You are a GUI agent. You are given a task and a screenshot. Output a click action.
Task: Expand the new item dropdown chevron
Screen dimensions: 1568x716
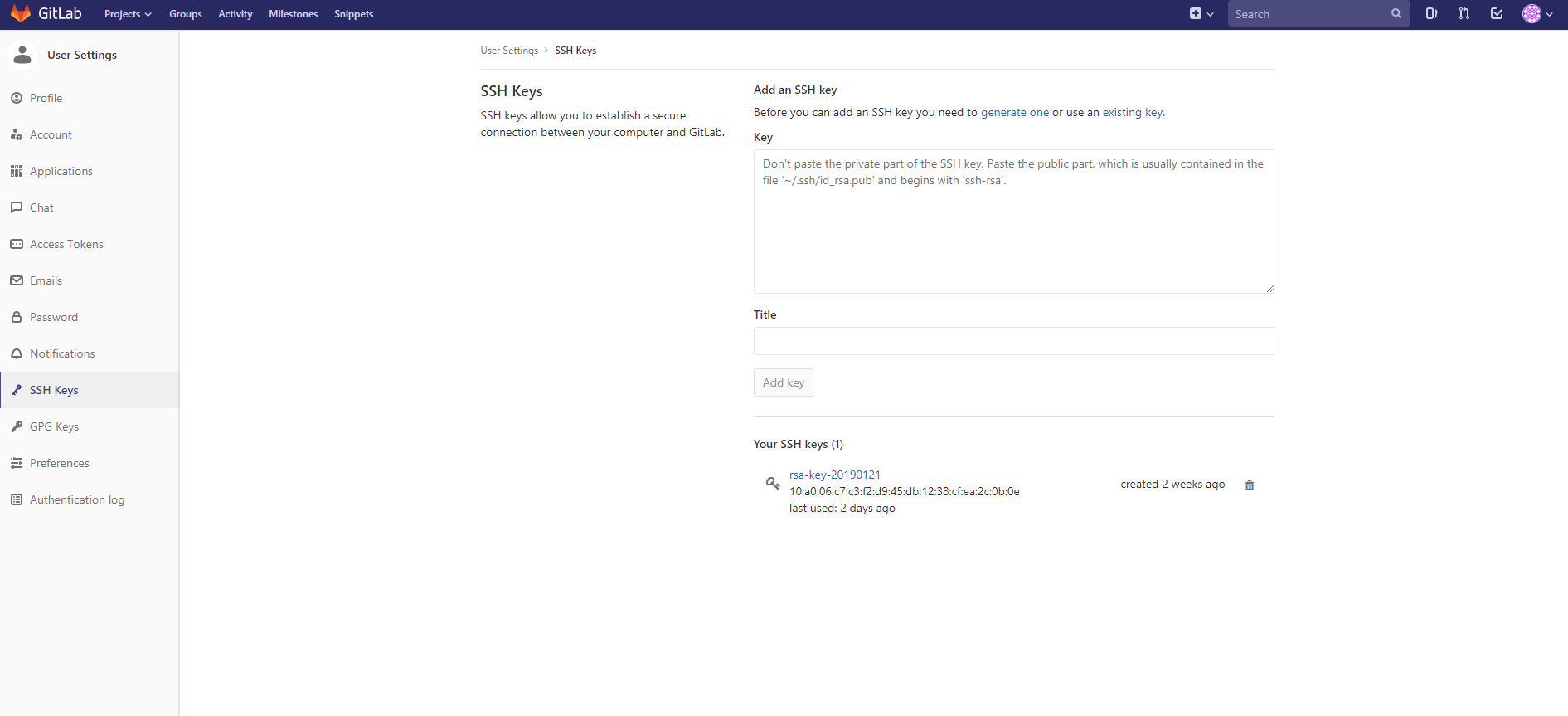1211,14
